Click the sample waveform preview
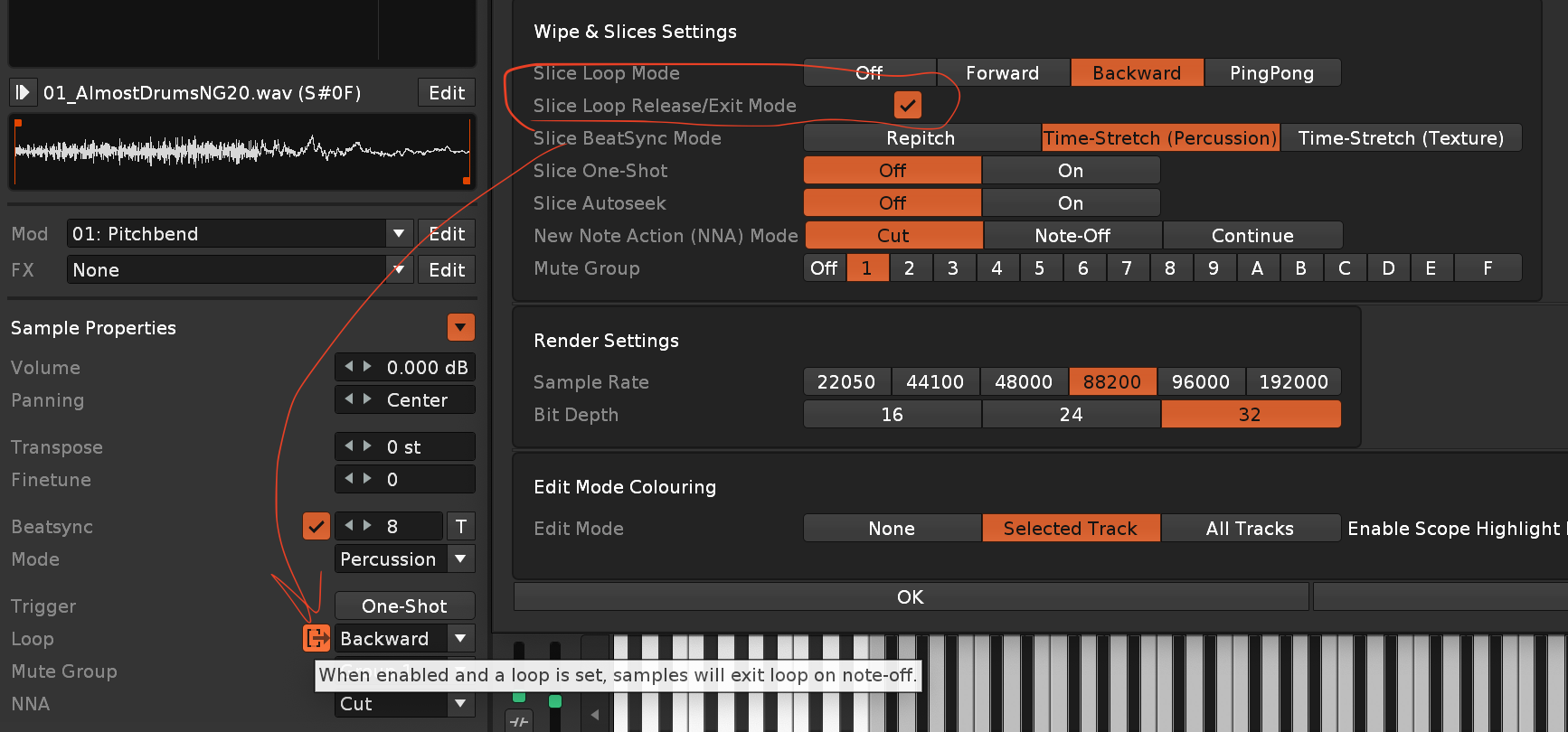The image size is (1568, 732). 241,152
